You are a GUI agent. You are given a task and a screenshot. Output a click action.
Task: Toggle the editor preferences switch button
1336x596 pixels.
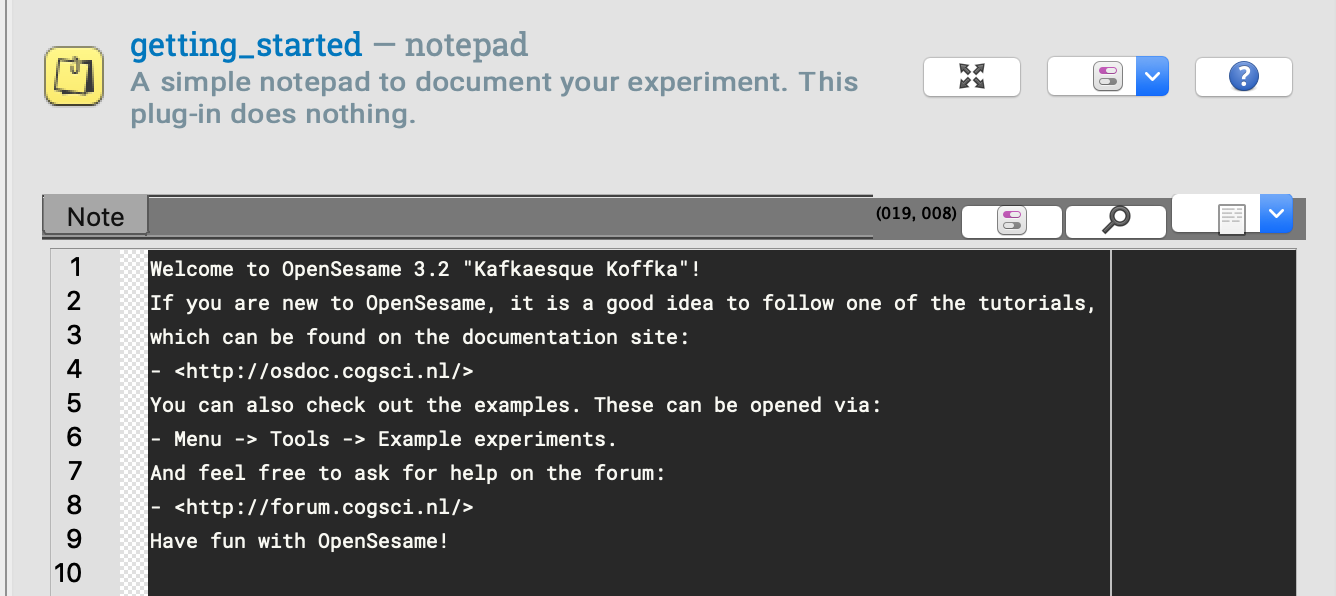(x=1011, y=221)
